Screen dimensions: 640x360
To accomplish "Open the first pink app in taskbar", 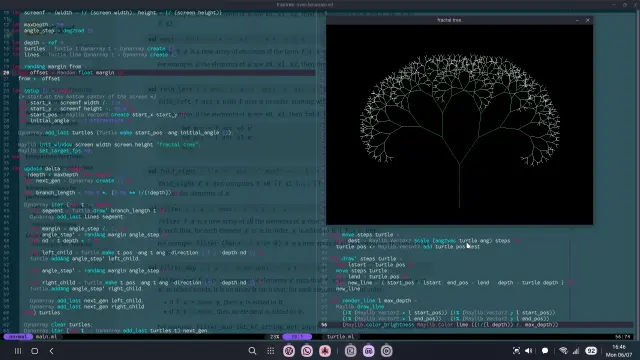I will coord(289,351).
